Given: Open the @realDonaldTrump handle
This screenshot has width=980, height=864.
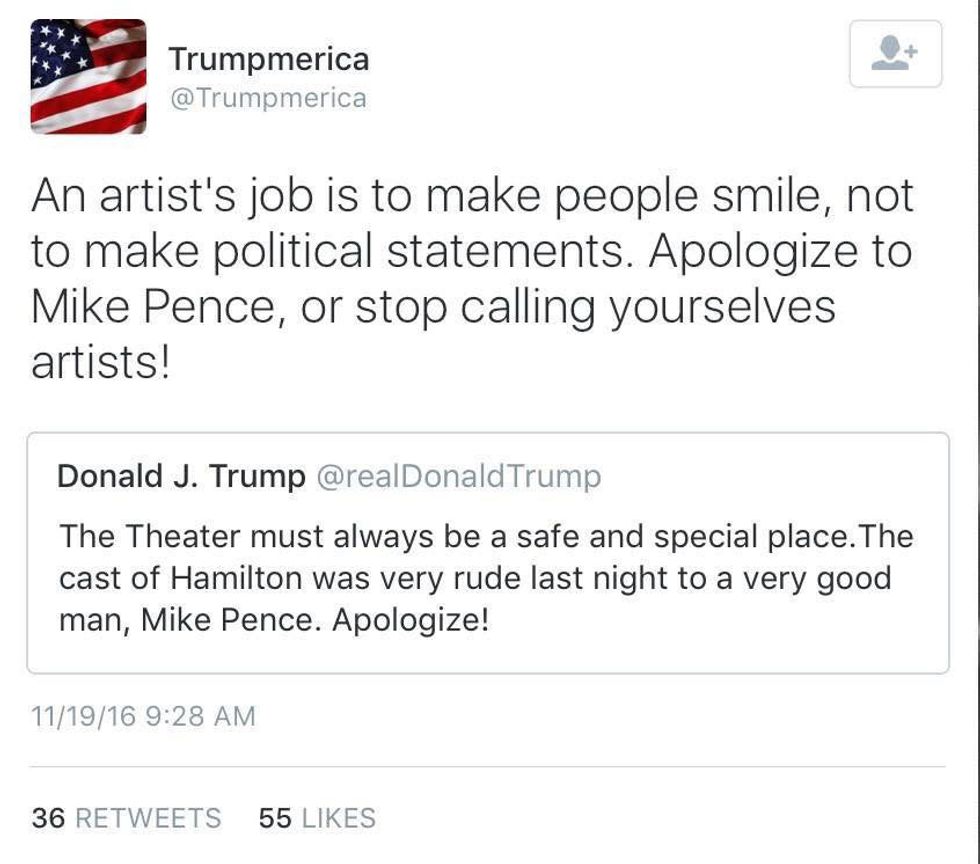Looking at the screenshot, I should click(x=459, y=476).
